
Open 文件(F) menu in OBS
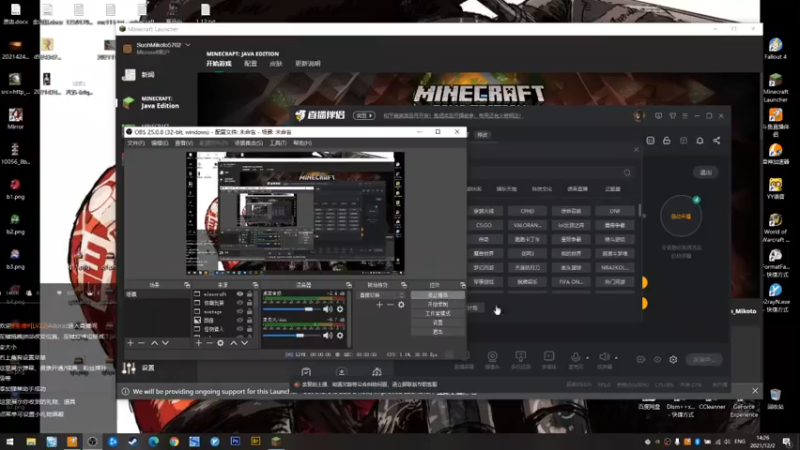tap(136, 143)
